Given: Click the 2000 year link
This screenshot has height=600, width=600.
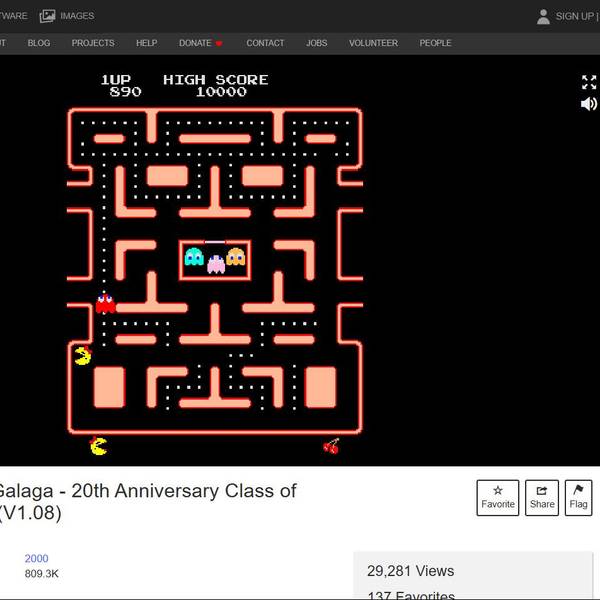Looking at the screenshot, I should coord(36,558).
